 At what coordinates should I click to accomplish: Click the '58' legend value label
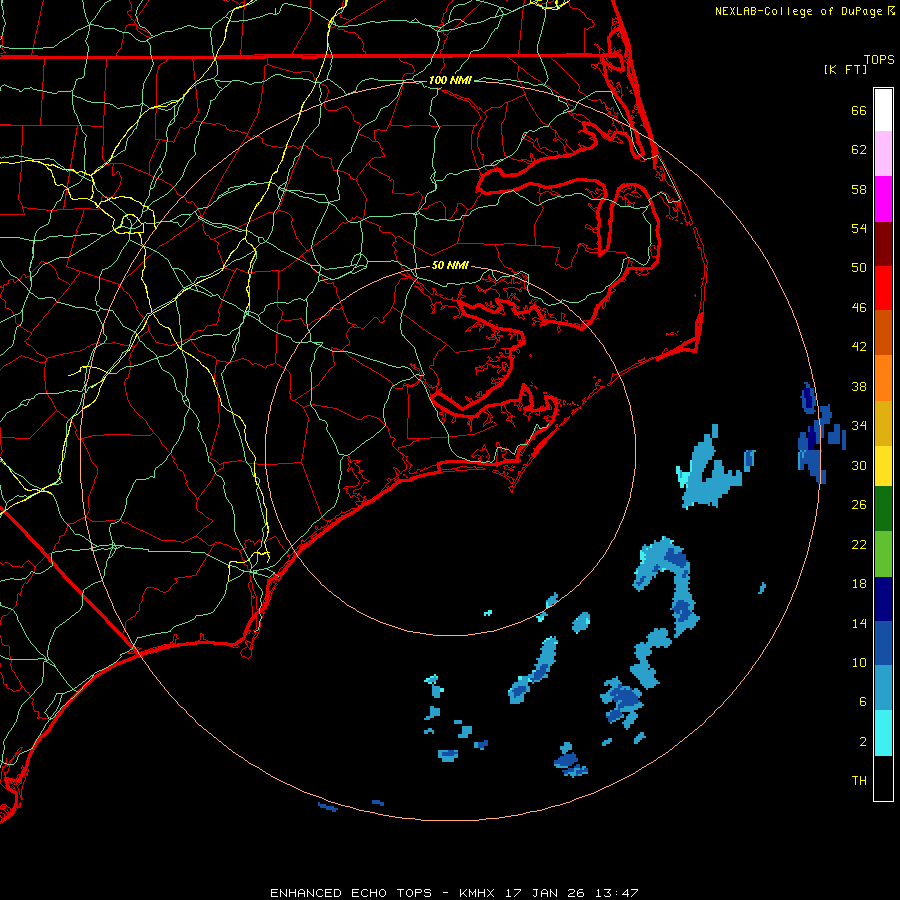859,189
